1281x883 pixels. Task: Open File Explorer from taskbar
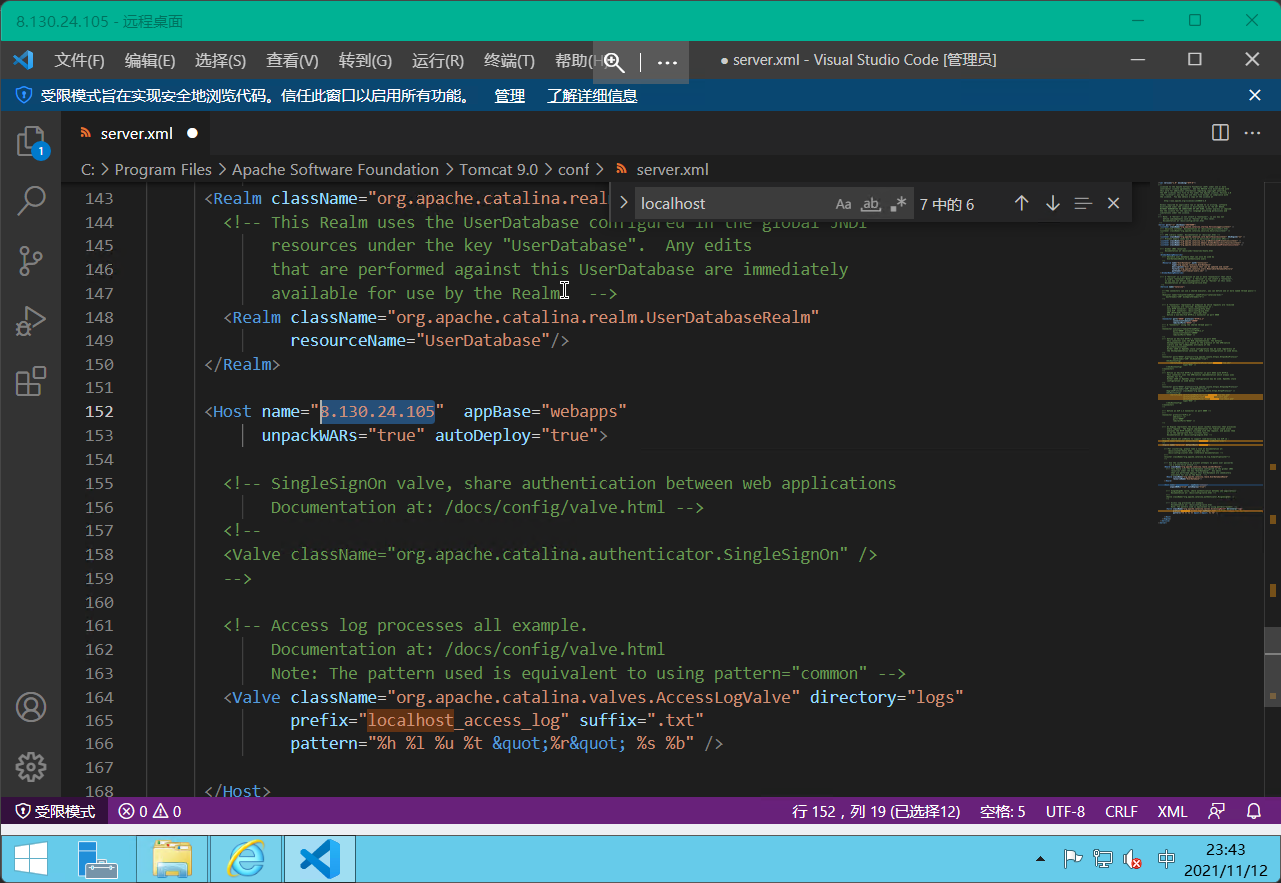pyautogui.click(x=171, y=859)
